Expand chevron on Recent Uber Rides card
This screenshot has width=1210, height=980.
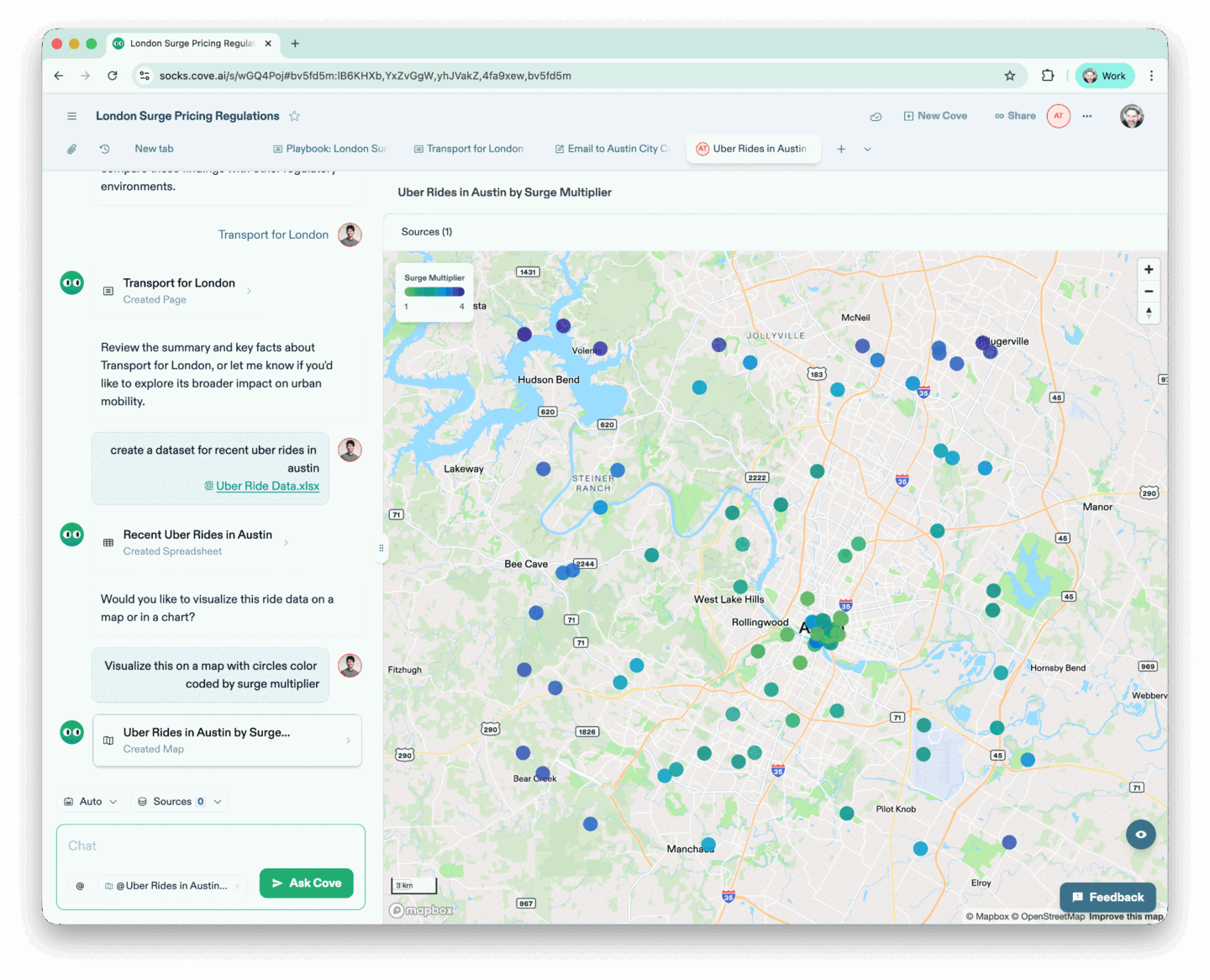[x=286, y=543]
